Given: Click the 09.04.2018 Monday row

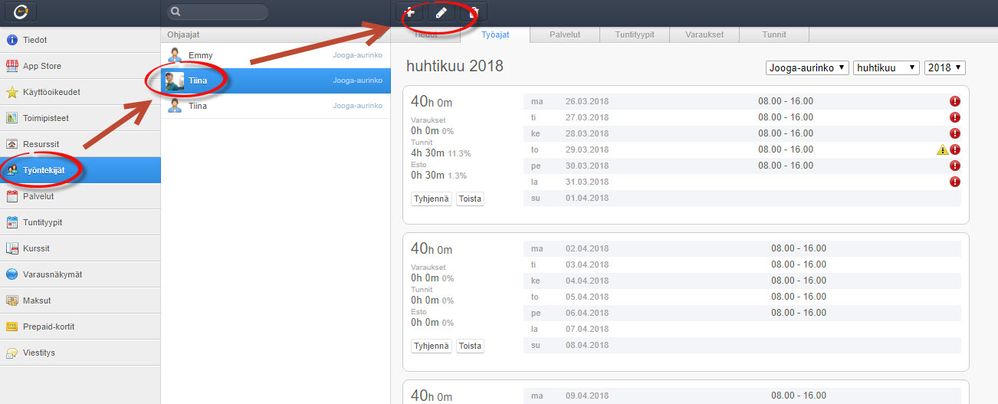Looking at the screenshot, I should 742,396.
